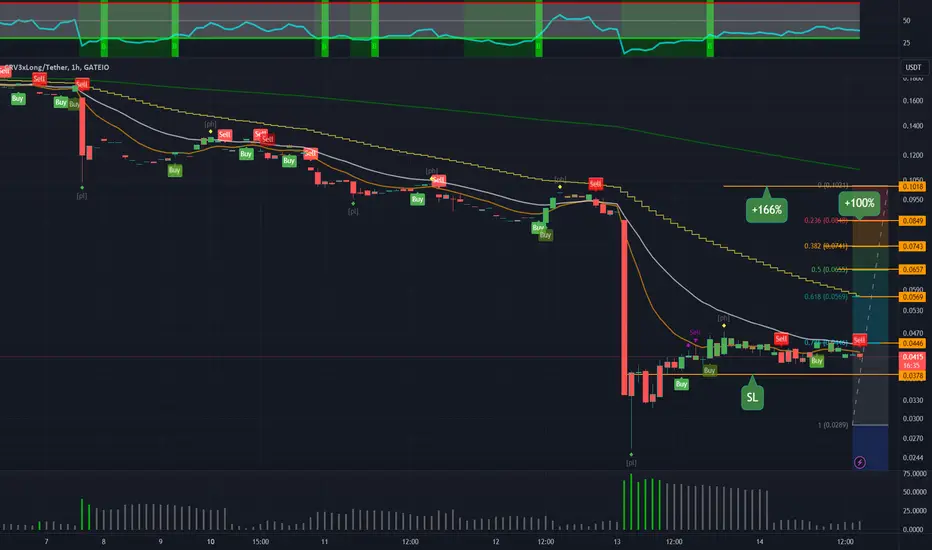Select the 0 (0.1021) Fibonacci level text
The image size is (932, 550).
[x=833, y=185]
